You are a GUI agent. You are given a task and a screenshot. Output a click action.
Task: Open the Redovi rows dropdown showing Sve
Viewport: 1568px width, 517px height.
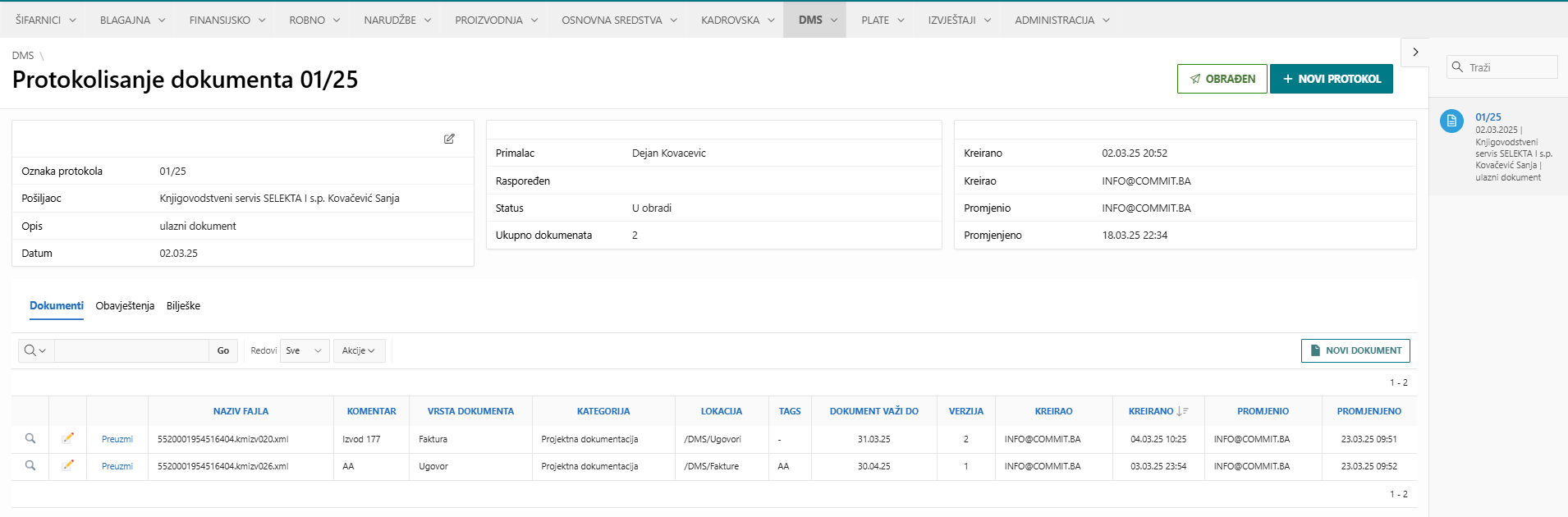[305, 350]
